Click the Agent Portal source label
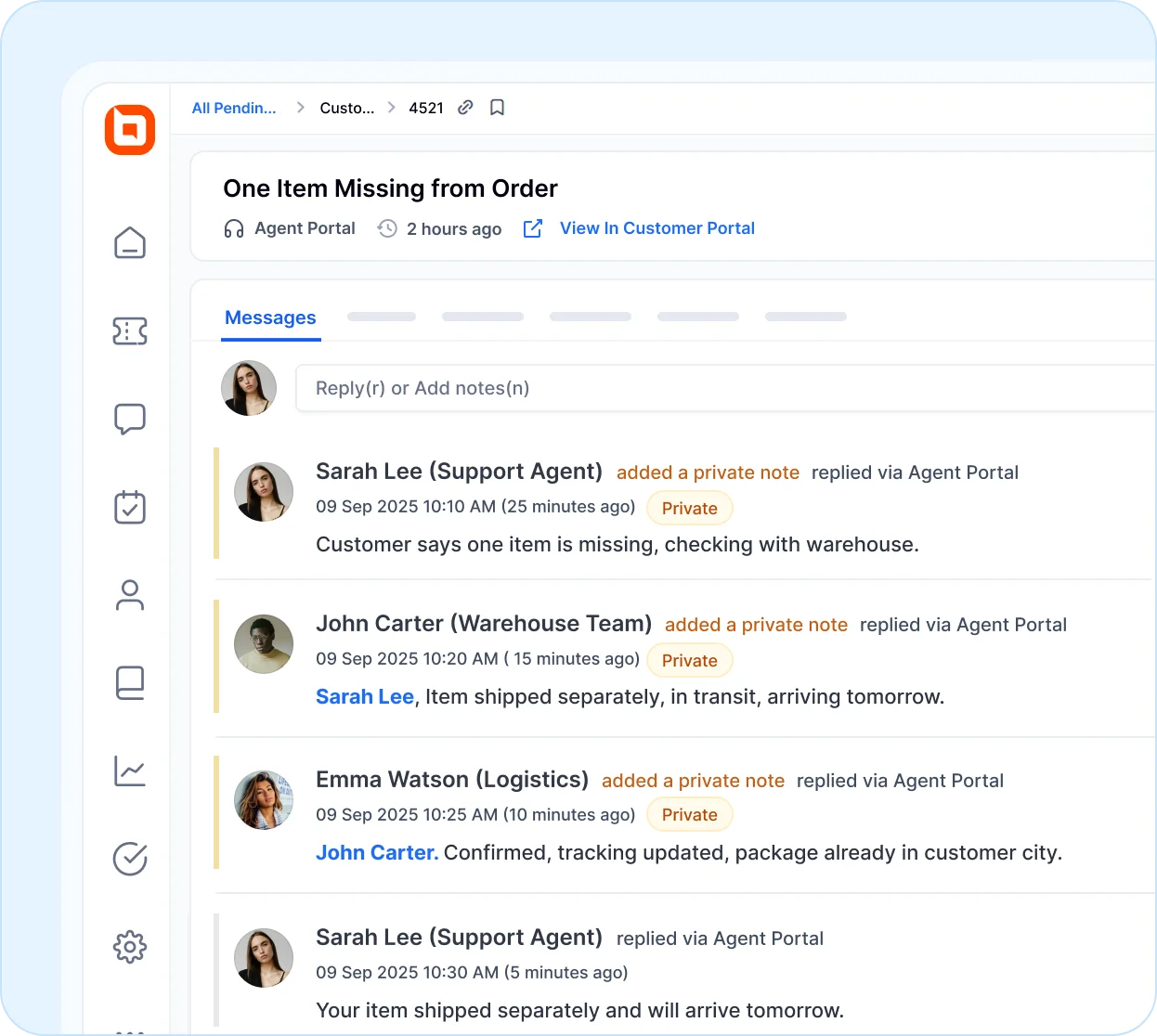Screen dimensions: 1157x1036 tap(305, 228)
